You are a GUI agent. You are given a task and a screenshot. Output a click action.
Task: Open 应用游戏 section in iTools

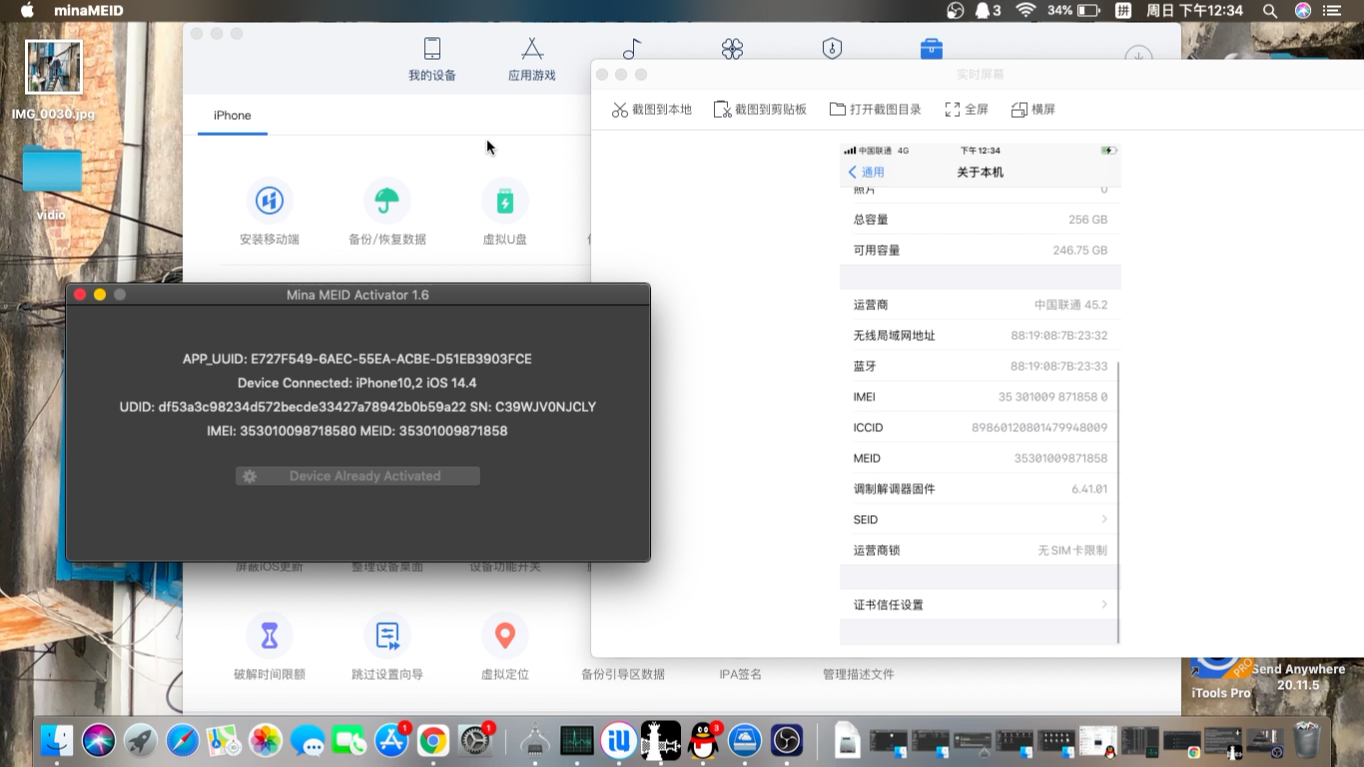point(532,59)
